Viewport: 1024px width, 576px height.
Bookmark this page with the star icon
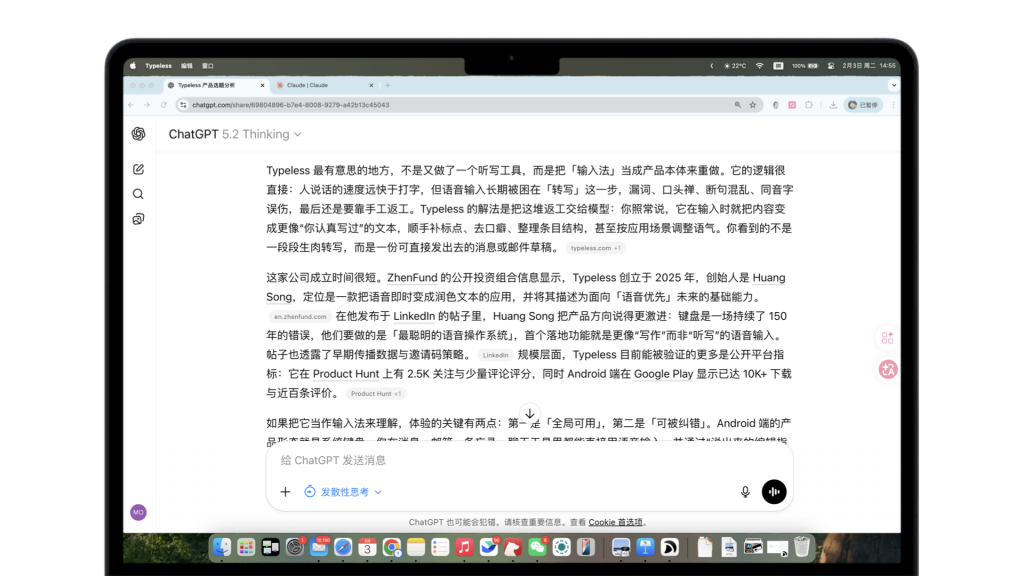(752, 105)
